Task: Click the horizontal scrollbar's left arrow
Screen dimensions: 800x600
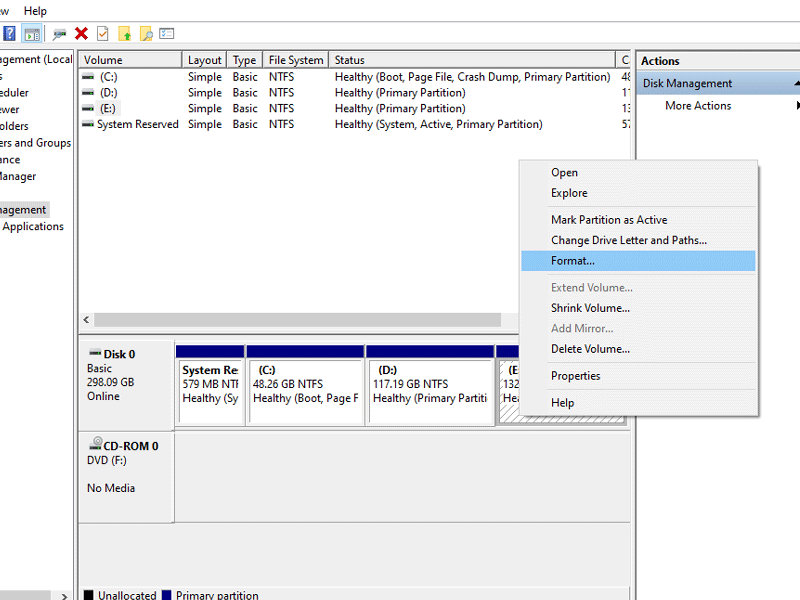Action: tap(86, 319)
